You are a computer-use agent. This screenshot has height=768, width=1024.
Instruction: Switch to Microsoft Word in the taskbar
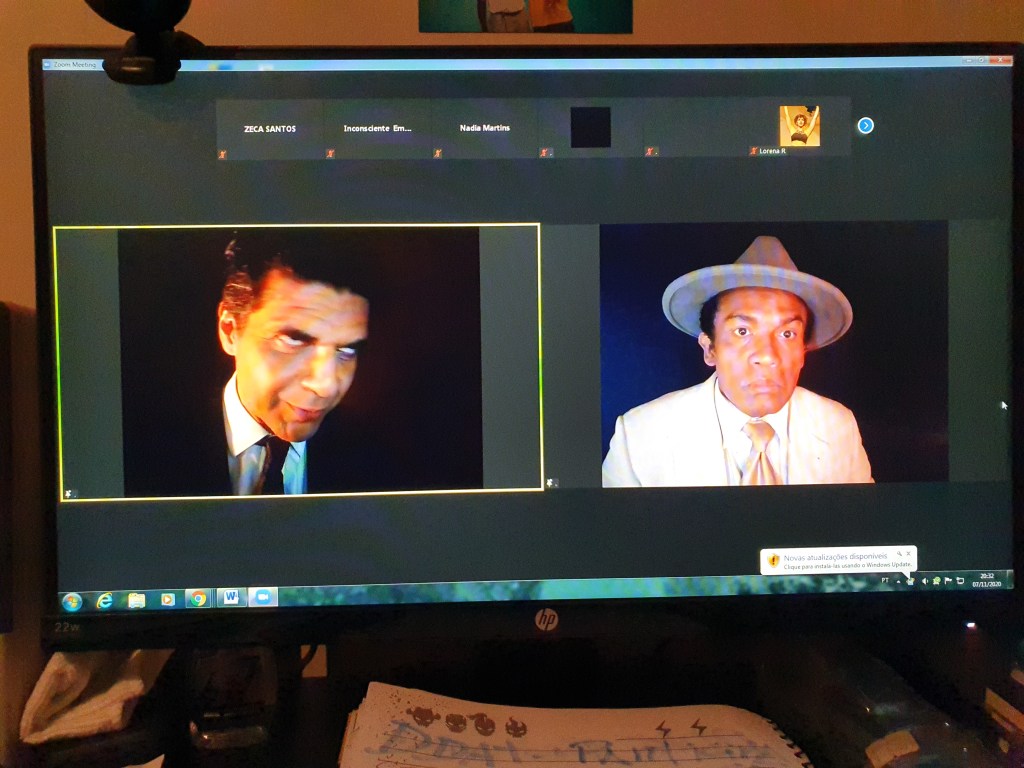click(x=230, y=597)
